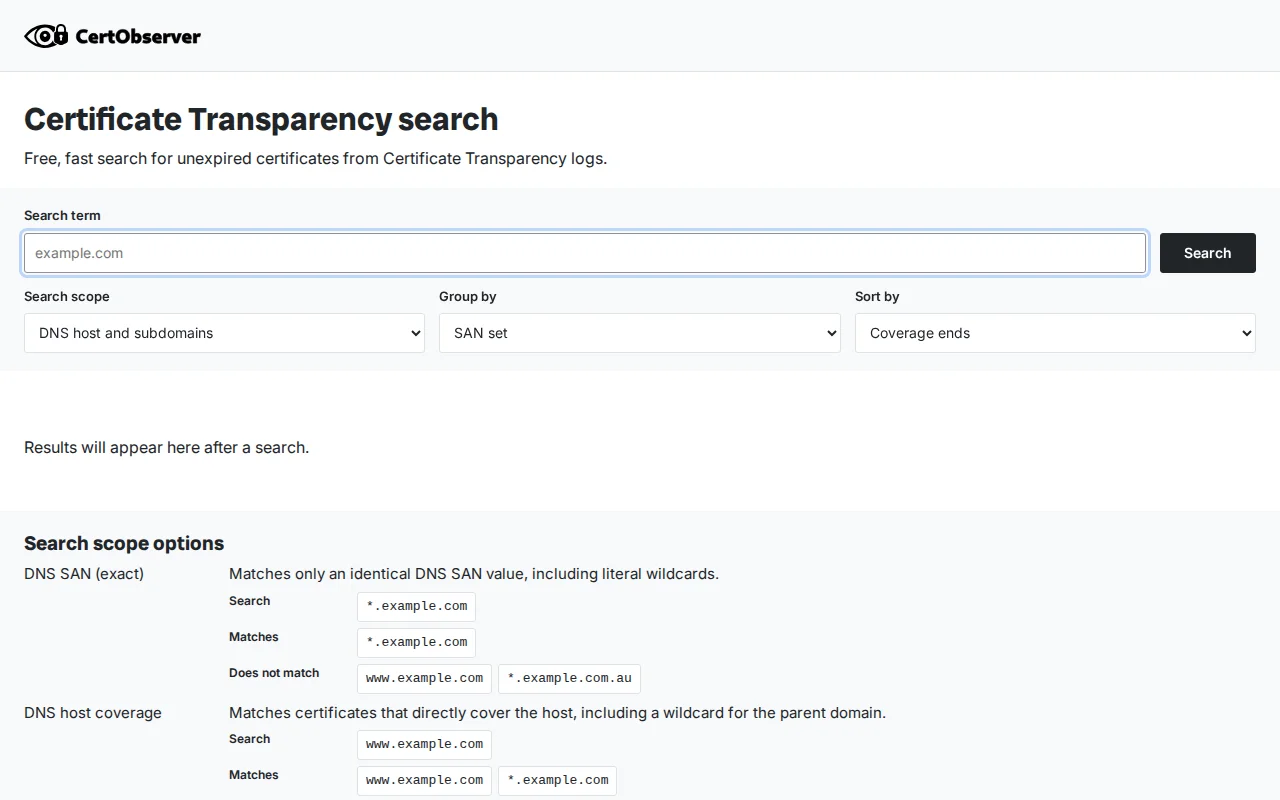Click the black Search button

click(x=1207, y=253)
